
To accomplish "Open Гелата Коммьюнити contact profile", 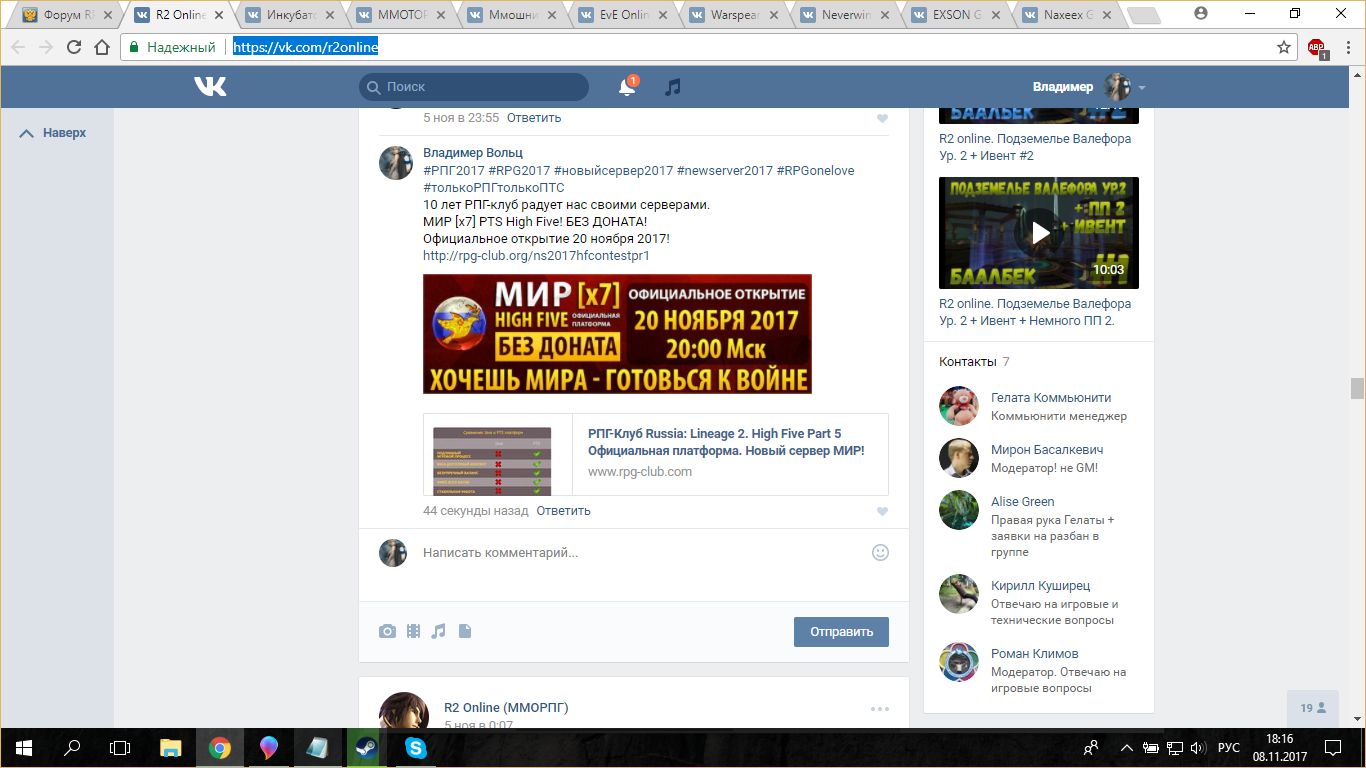I will pos(1051,398).
